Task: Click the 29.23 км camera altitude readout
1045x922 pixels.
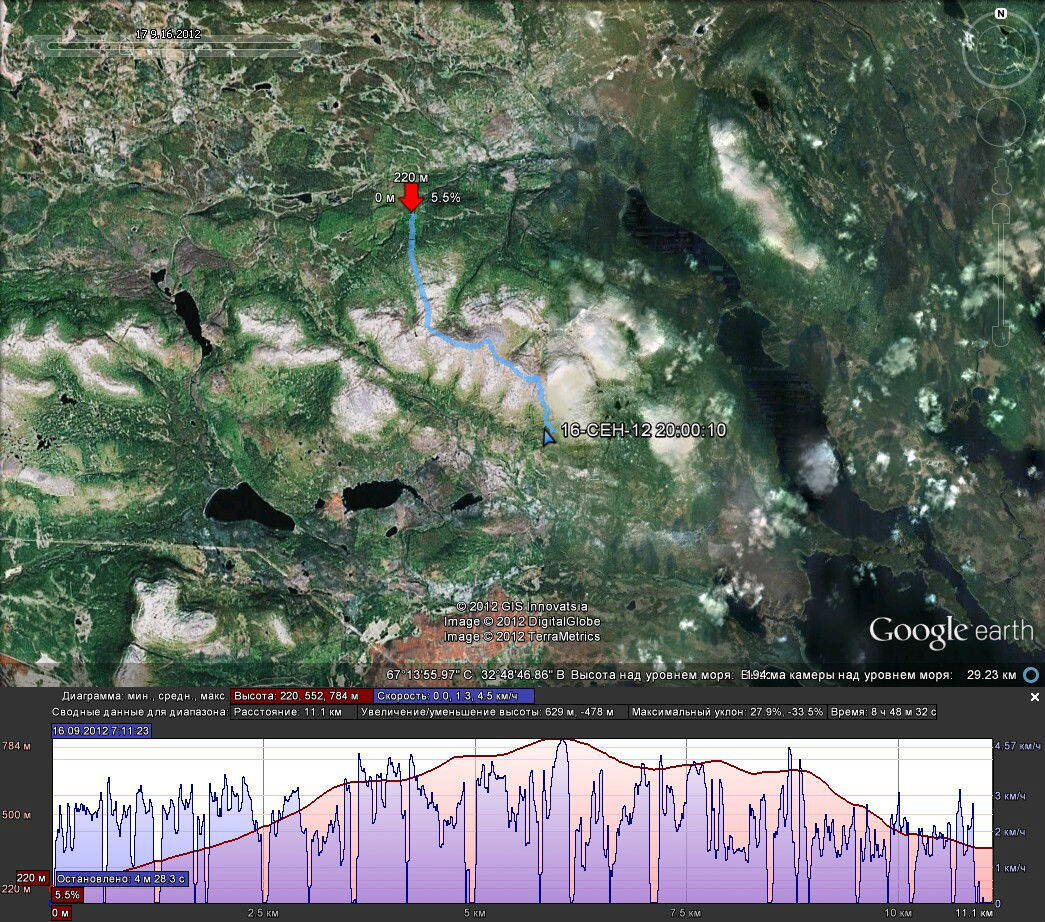Action: (x=991, y=675)
